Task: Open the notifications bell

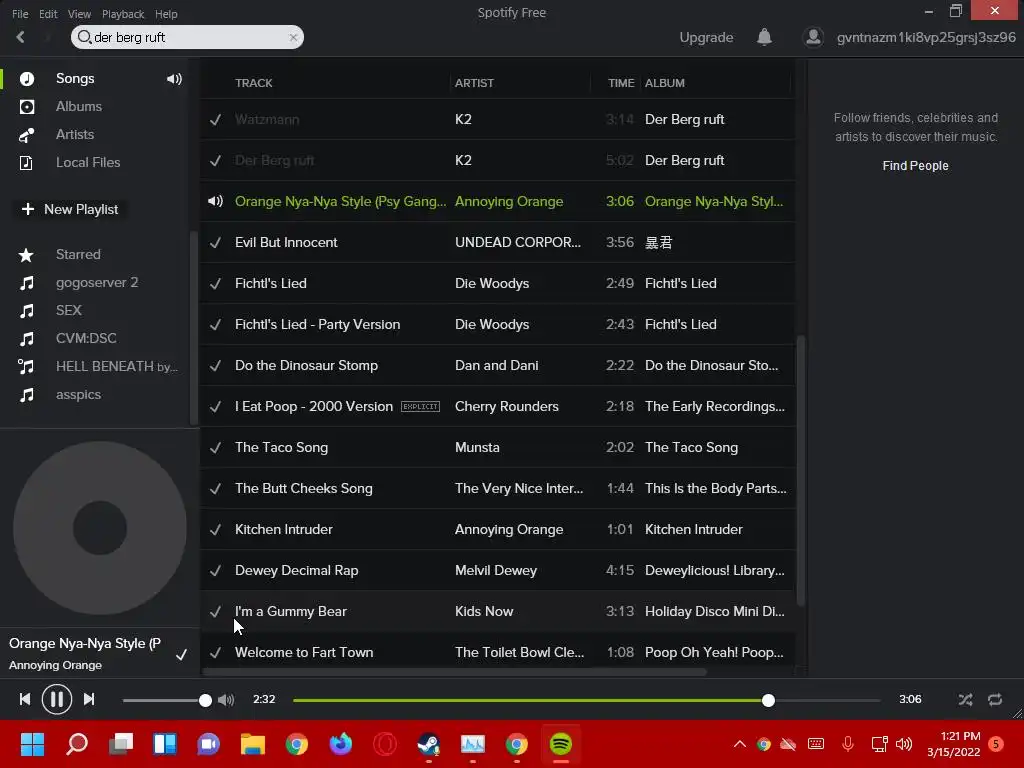Action: (764, 37)
